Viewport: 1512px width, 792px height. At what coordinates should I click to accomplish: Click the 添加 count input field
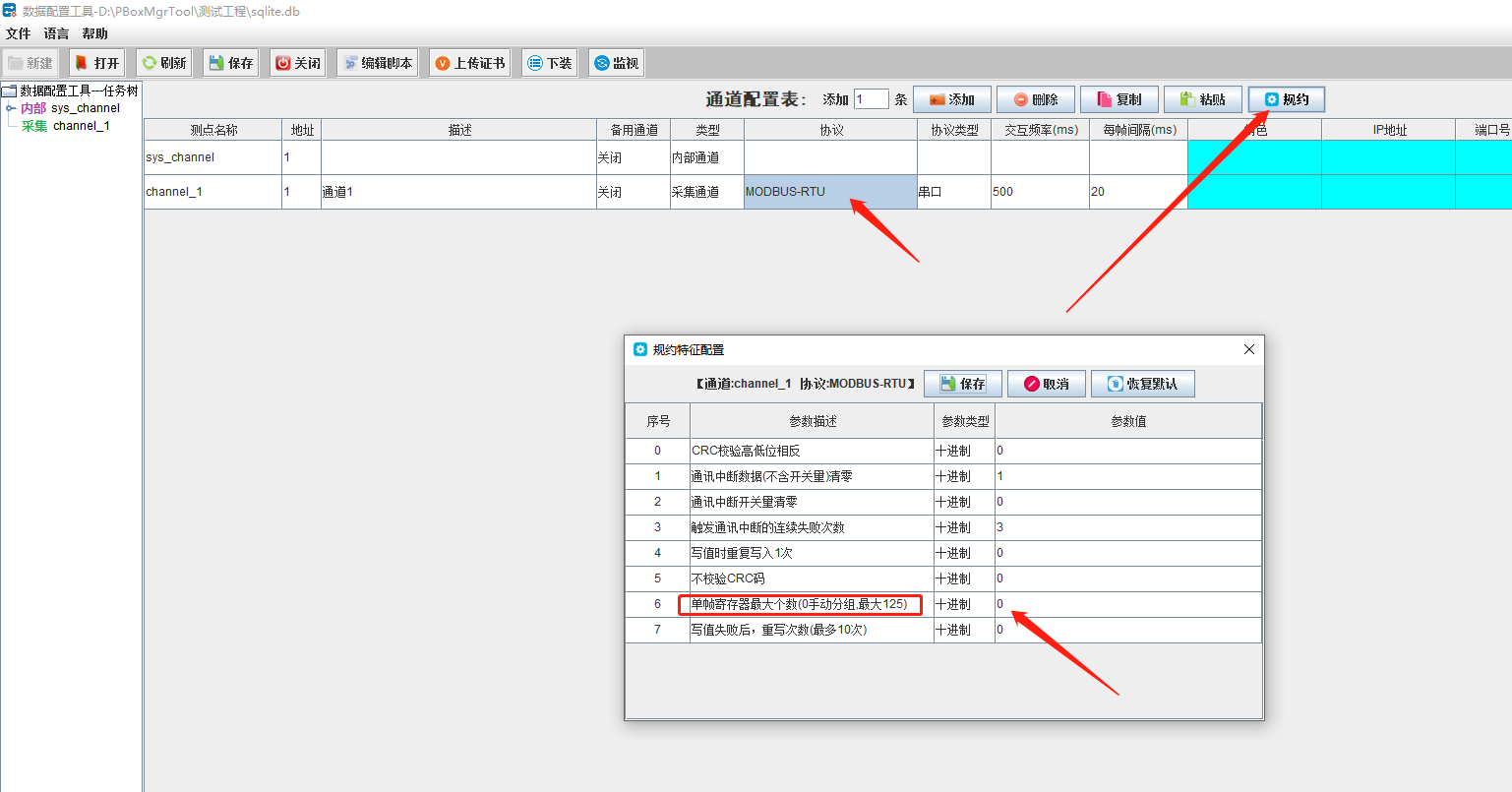(871, 99)
